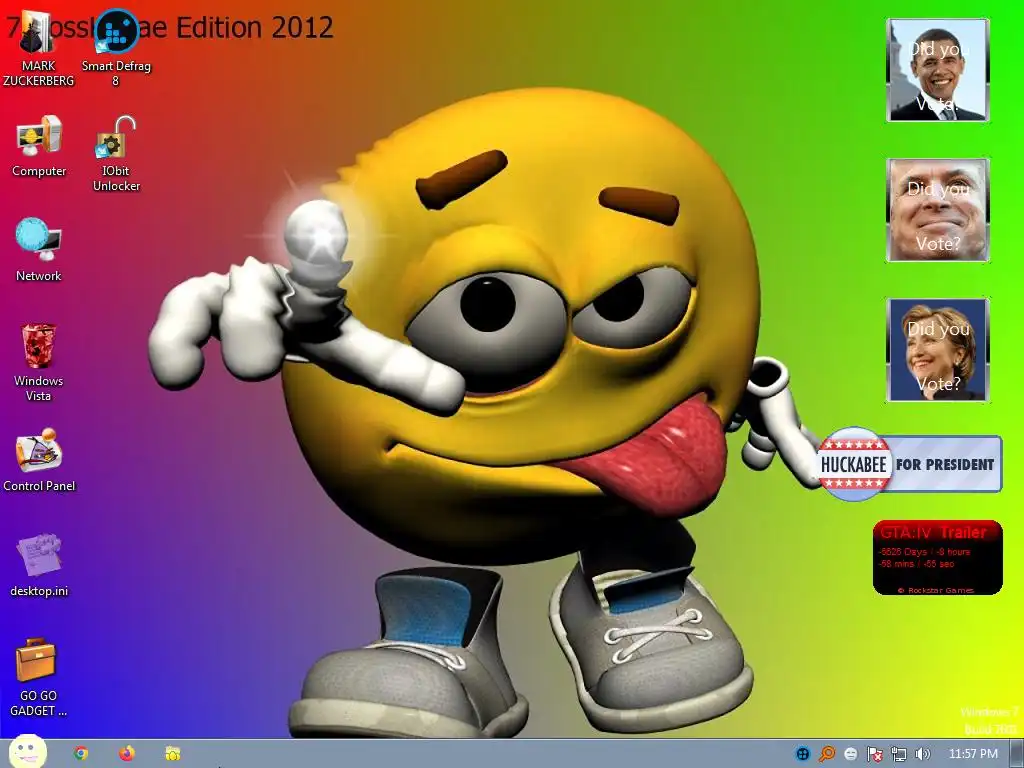Click the blue circular tray icon
1024x768 pixels.
coord(803,754)
